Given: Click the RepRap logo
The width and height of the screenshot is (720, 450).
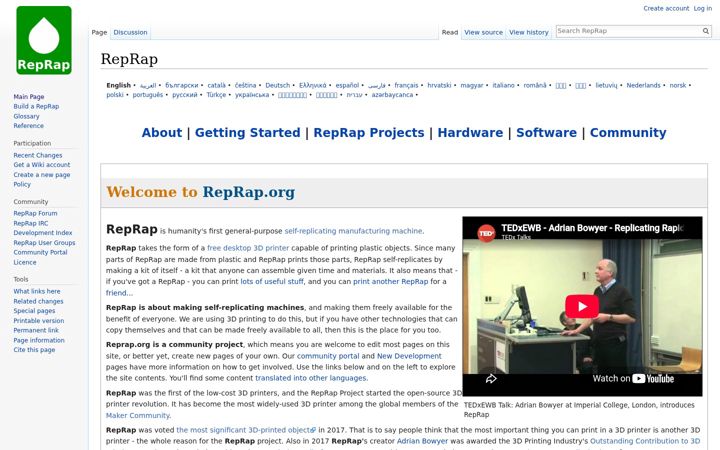Looking at the screenshot, I should point(44,40).
